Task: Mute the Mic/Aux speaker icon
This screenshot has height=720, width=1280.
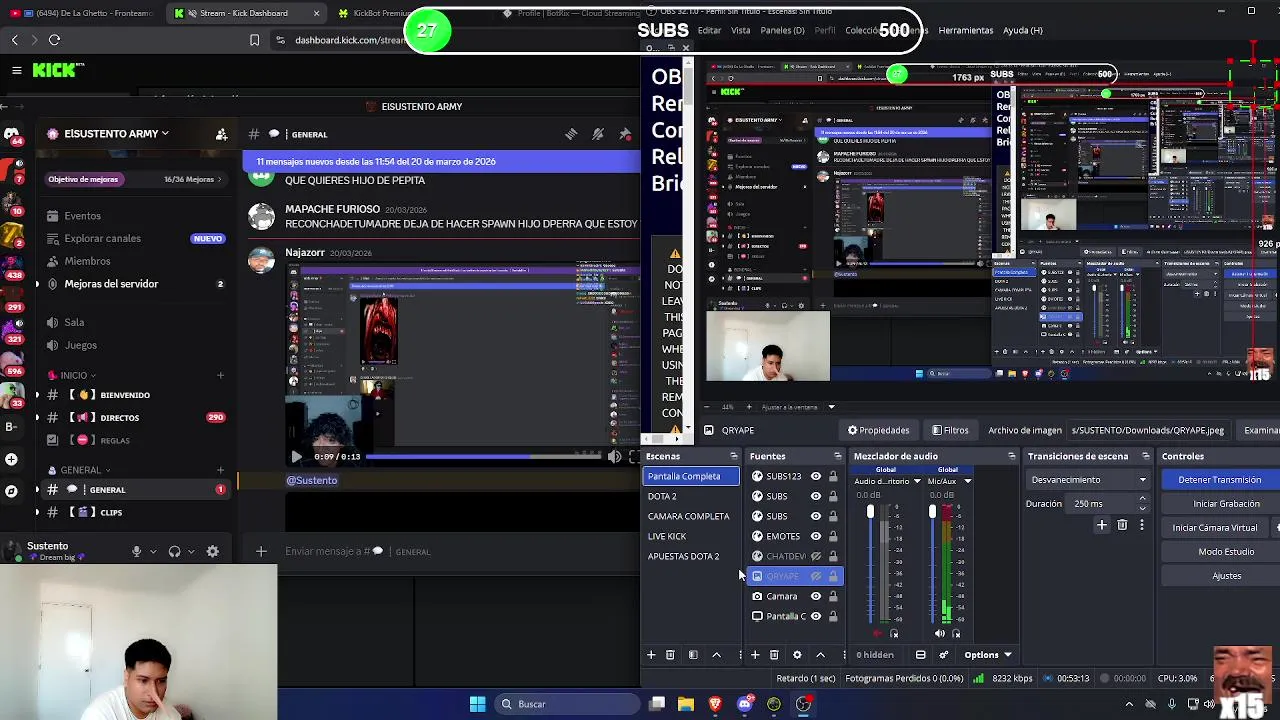Action: click(939, 633)
